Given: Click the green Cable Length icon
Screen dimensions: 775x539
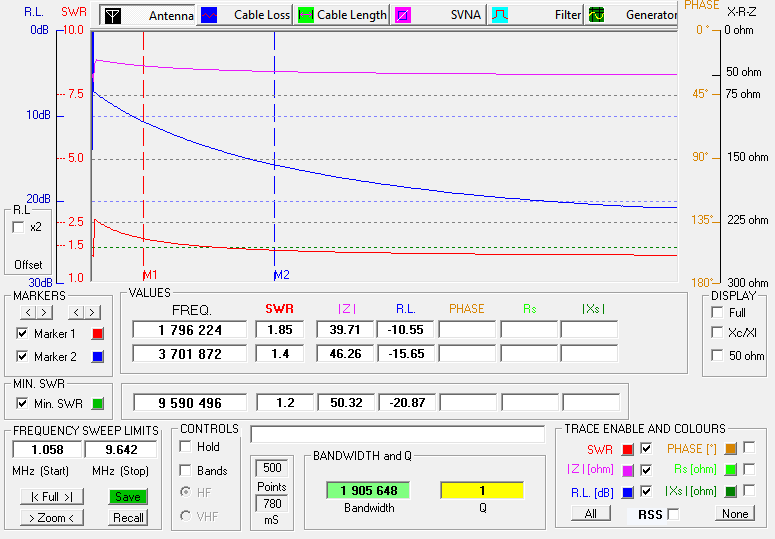Looking at the screenshot, I should pos(307,15).
